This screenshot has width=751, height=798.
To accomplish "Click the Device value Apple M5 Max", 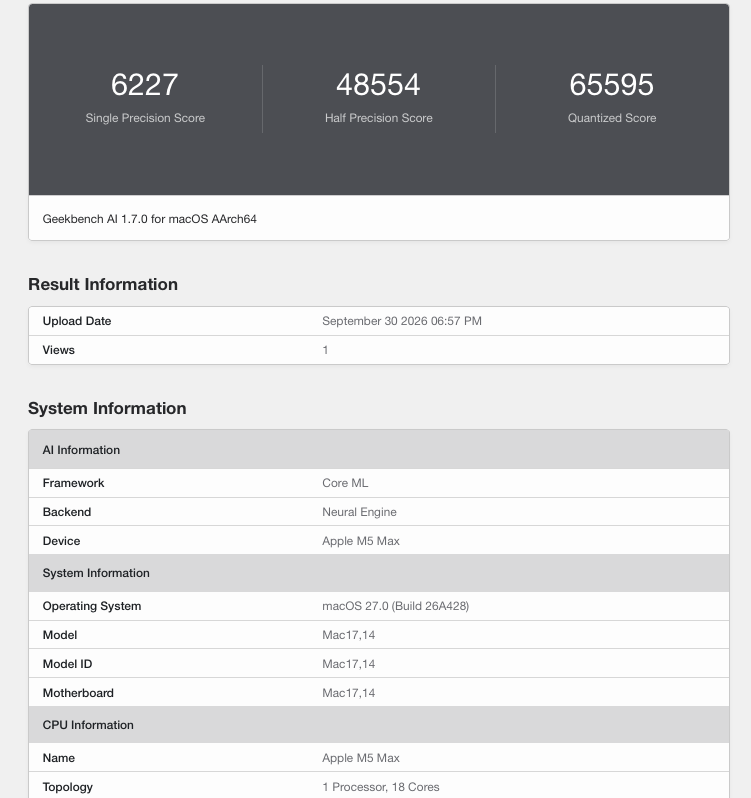I will 361,541.
